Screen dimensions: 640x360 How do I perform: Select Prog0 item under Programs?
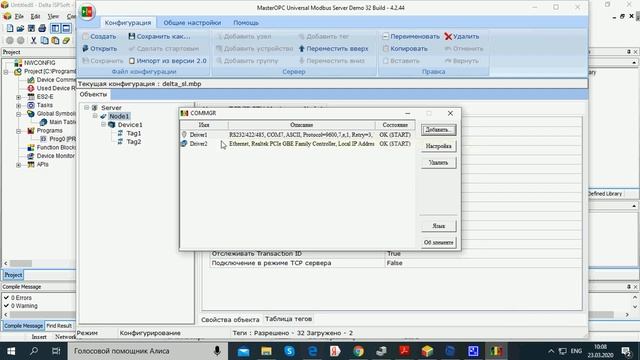click(58, 139)
